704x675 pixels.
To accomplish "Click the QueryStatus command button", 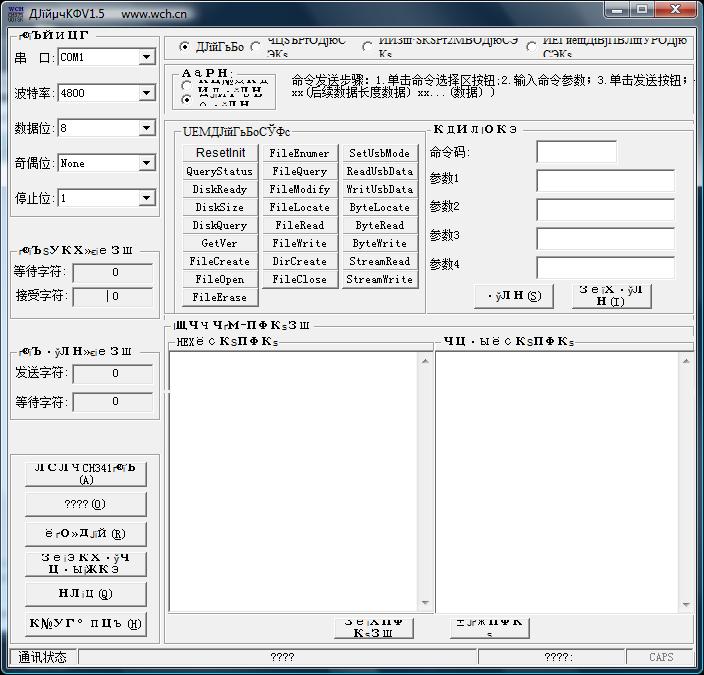I will point(220,171).
